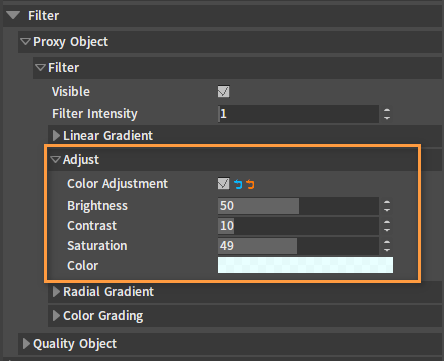The width and height of the screenshot is (444, 361).
Task: Decrease Brightness using the stepper down arrow
Action: point(387,210)
